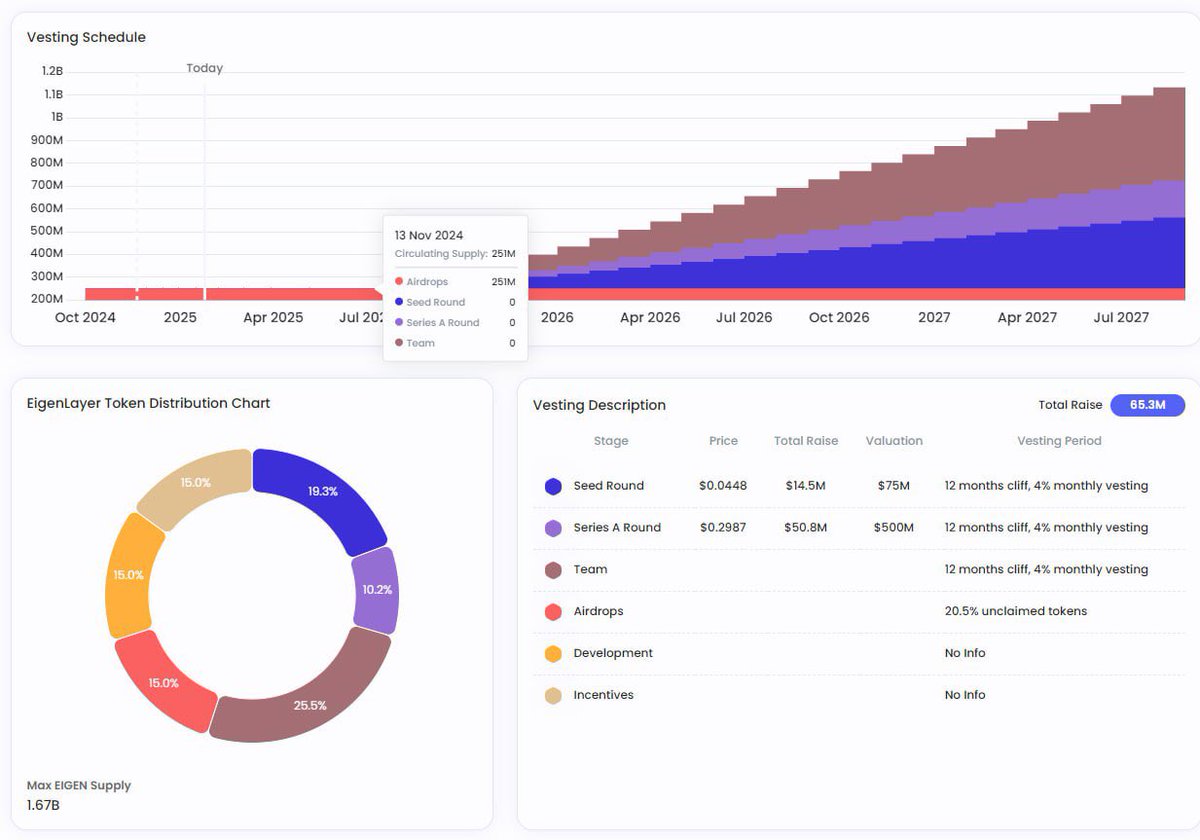Select the red 15.0% donut segment

[163, 682]
